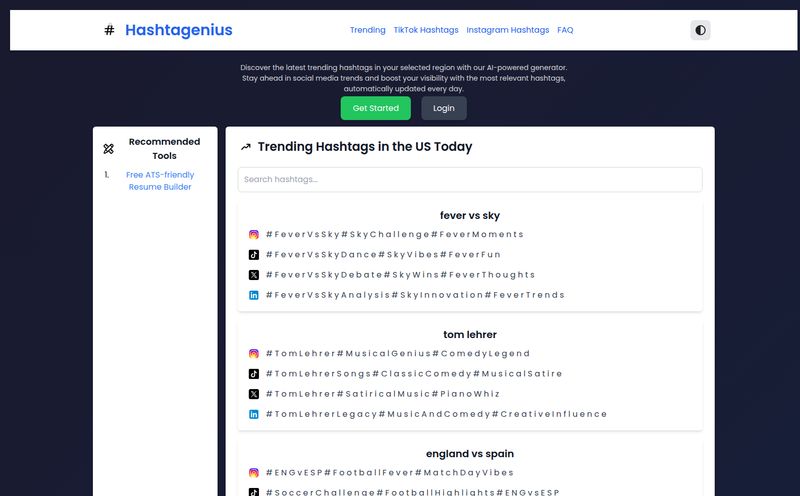Click Trending Hashtags in the US Today heading
Image resolution: width=800 pixels, height=496 pixels.
pos(365,147)
